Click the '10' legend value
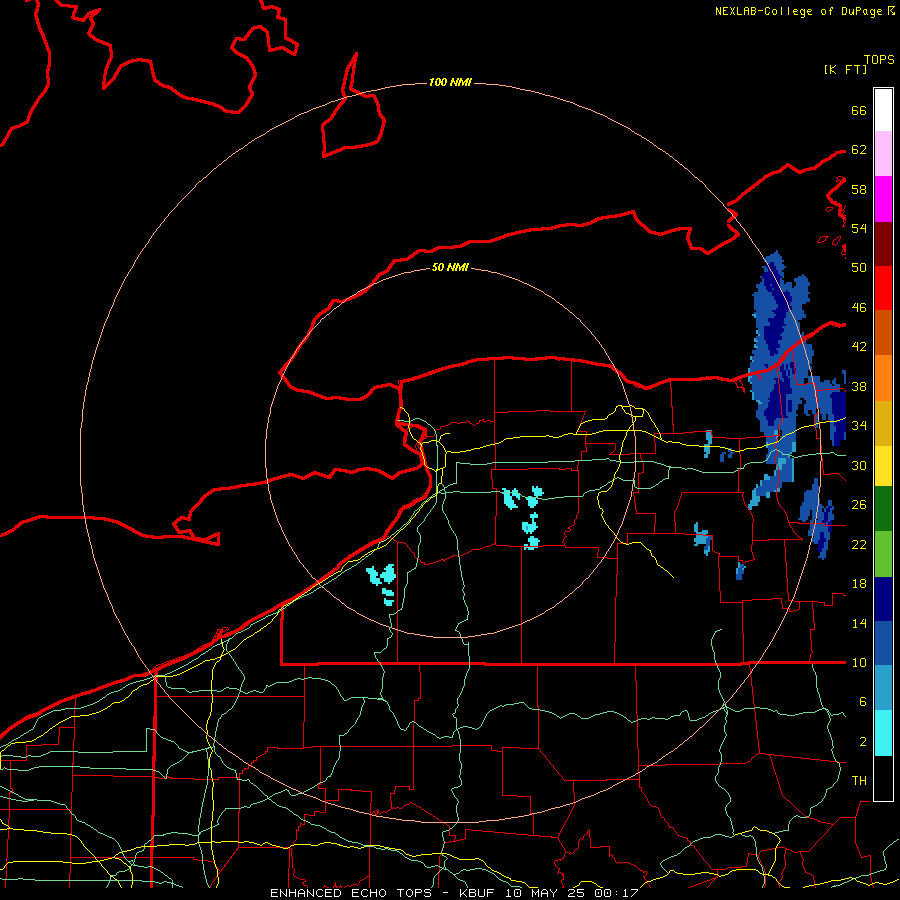Viewport: 900px width, 900px height. pos(859,662)
